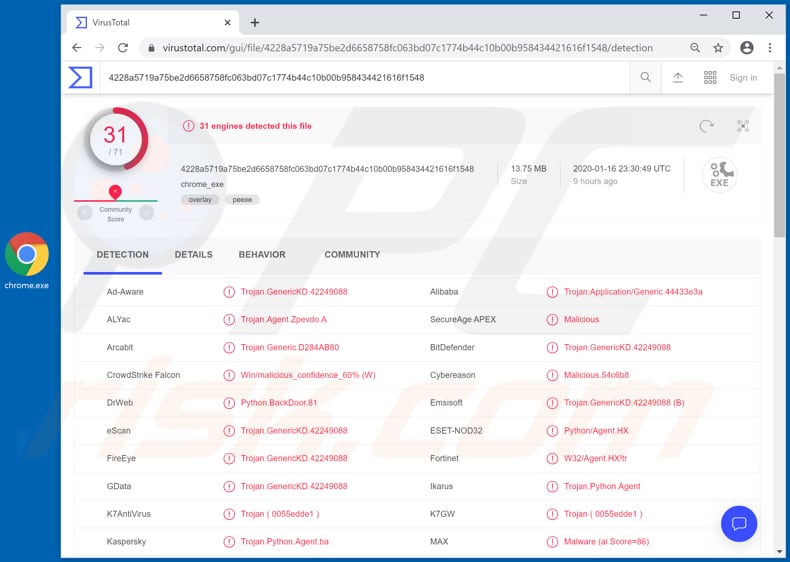The width and height of the screenshot is (790, 562).
Task: Click the VirusTotal logo in page header
Action: click(81, 78)
